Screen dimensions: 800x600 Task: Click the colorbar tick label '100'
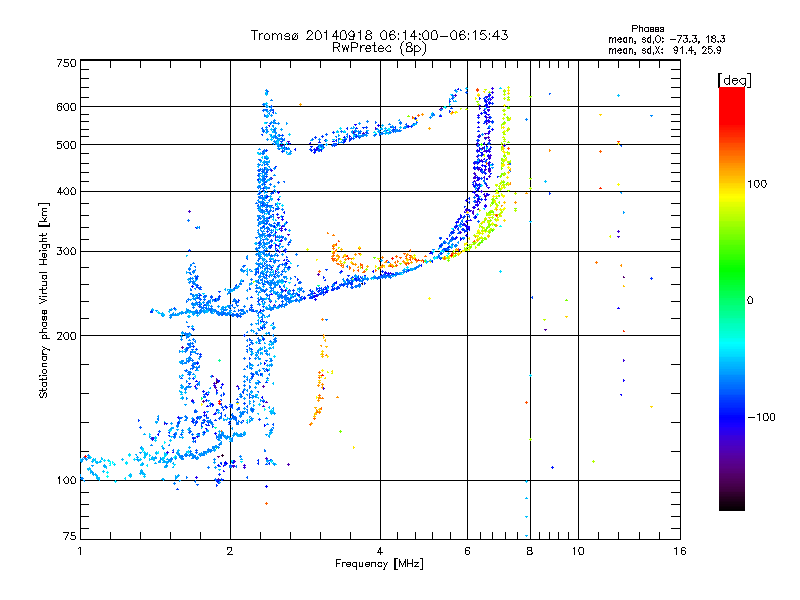coord(757,184)
